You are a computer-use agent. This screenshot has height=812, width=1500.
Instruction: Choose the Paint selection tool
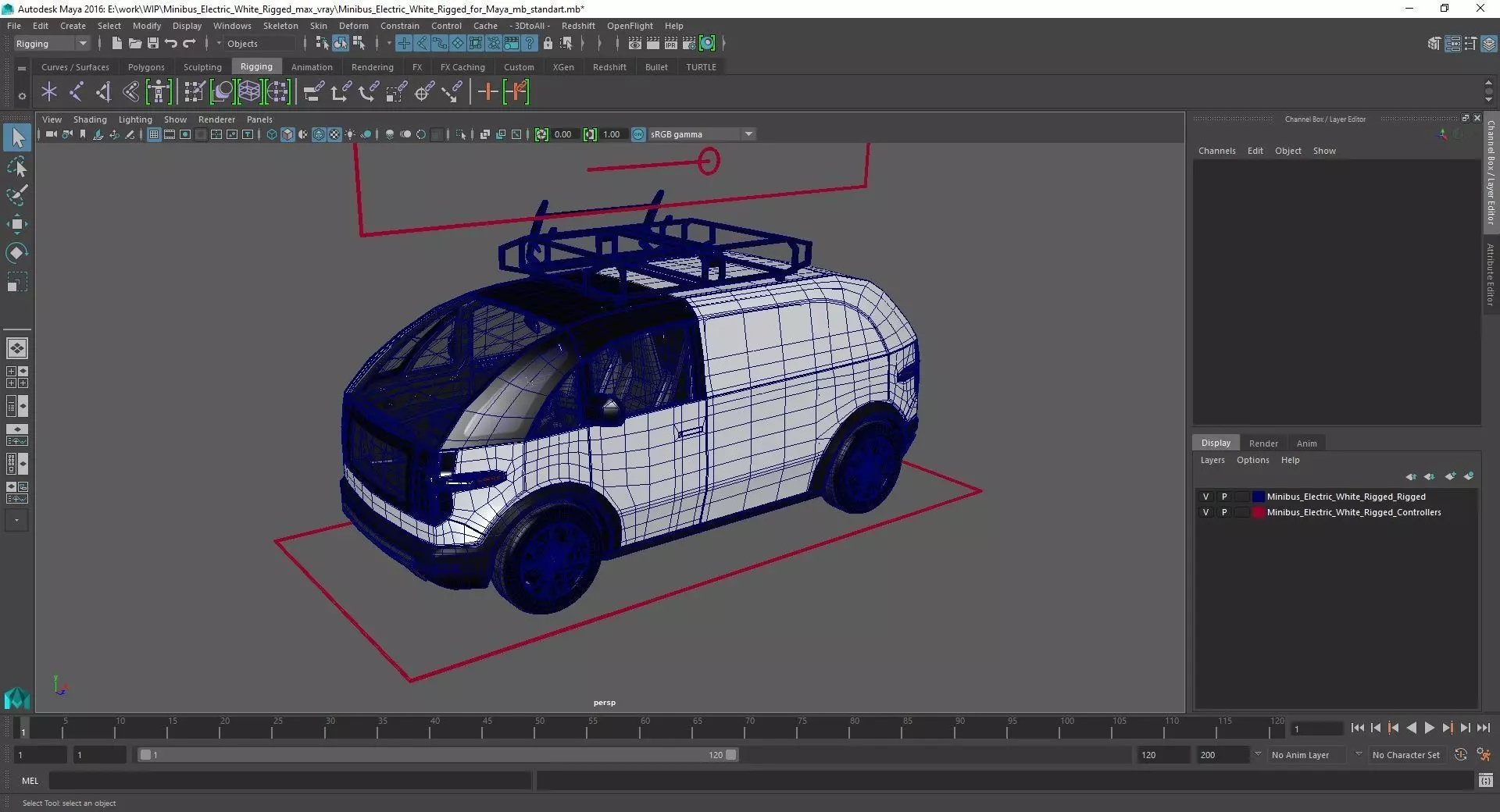(17, 195)
